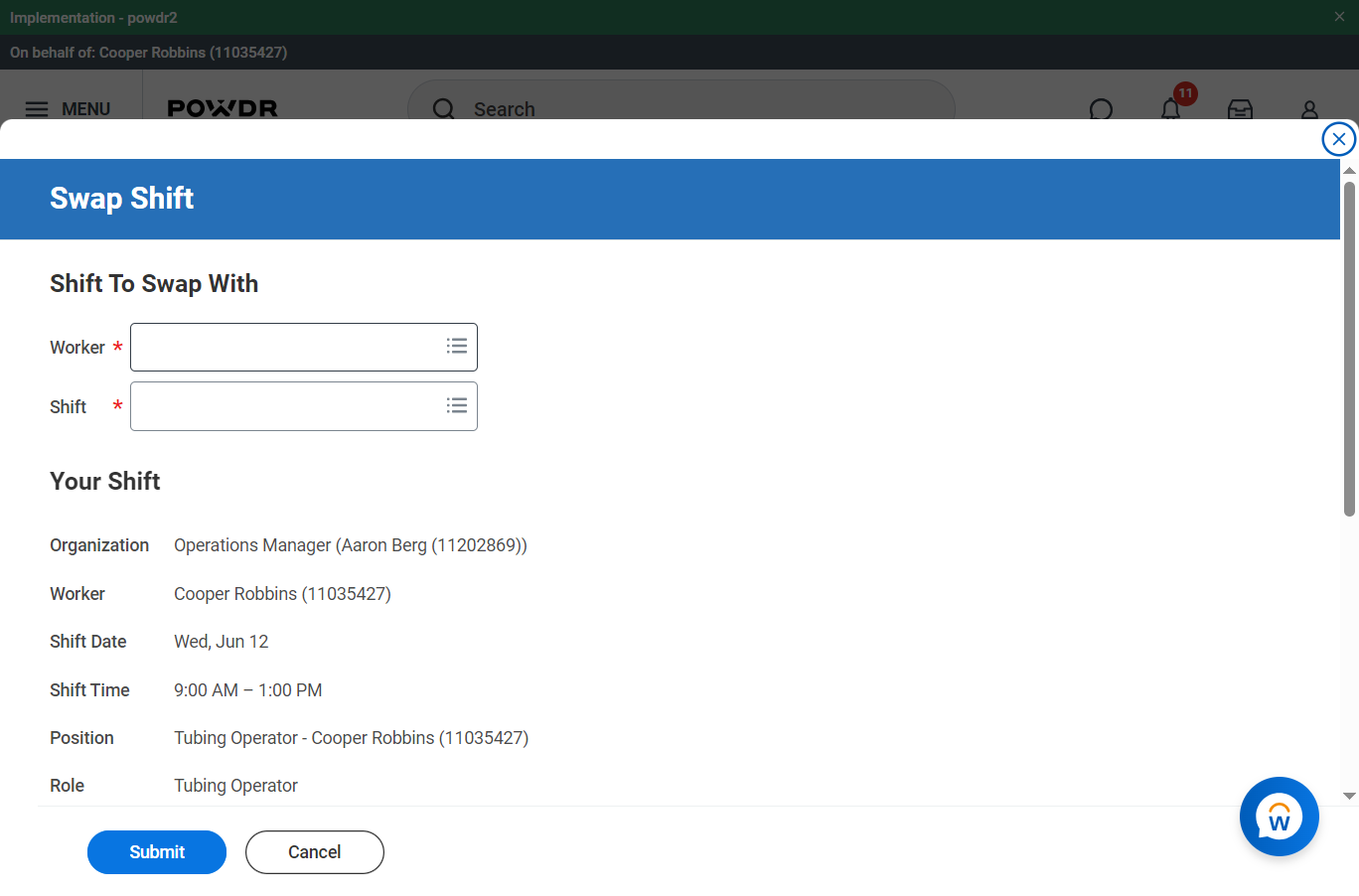Click the hamburger MENU icon
This screenshot has width=1359, height=896.
[x=37, y=109]
